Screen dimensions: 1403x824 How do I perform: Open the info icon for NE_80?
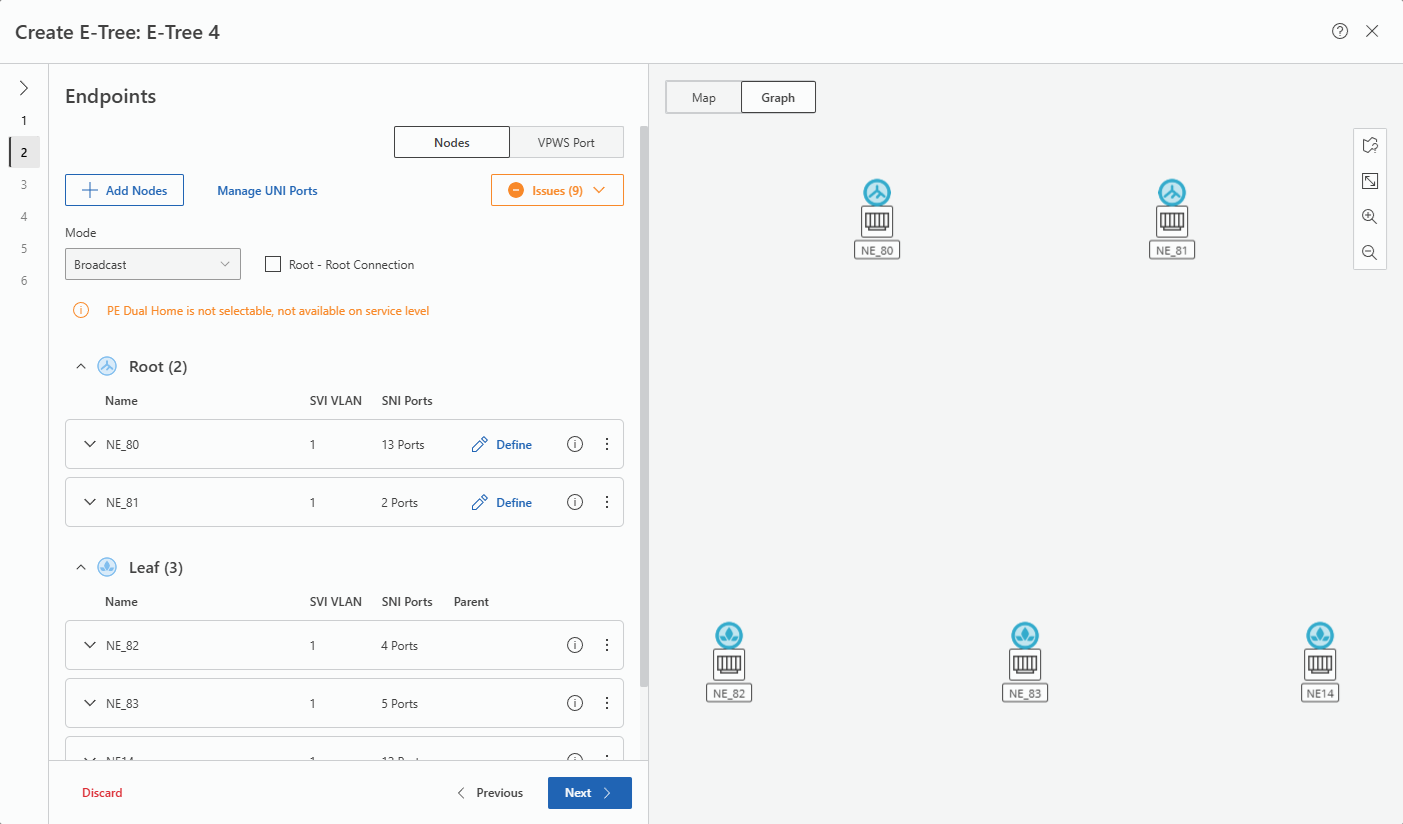tap(575, 445)
